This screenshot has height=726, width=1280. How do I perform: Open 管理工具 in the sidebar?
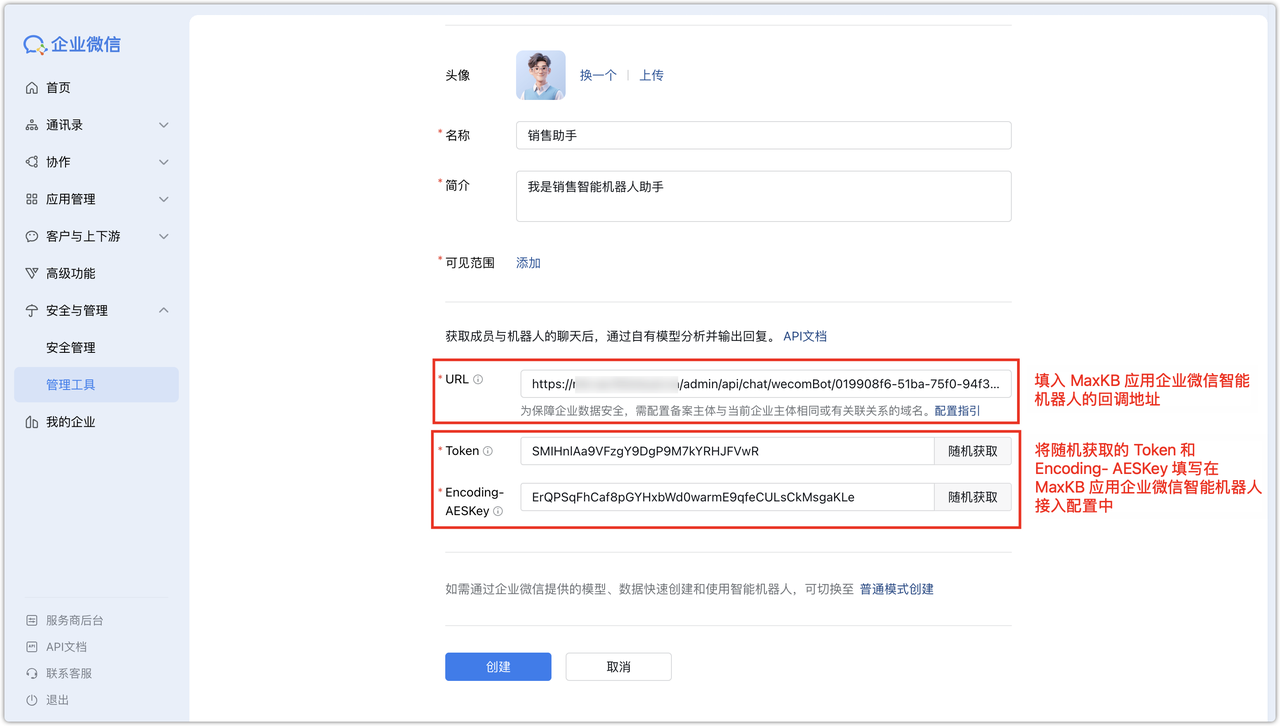[x=71, y=385]
